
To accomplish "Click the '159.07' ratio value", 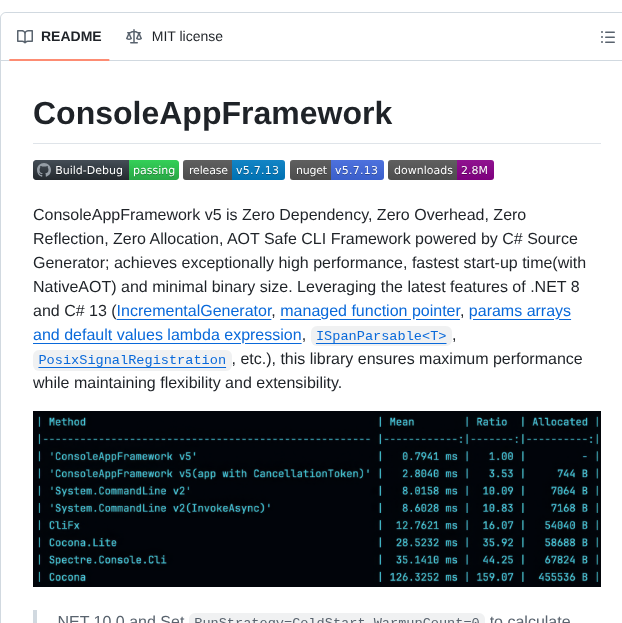I will [x=495, y=577].
